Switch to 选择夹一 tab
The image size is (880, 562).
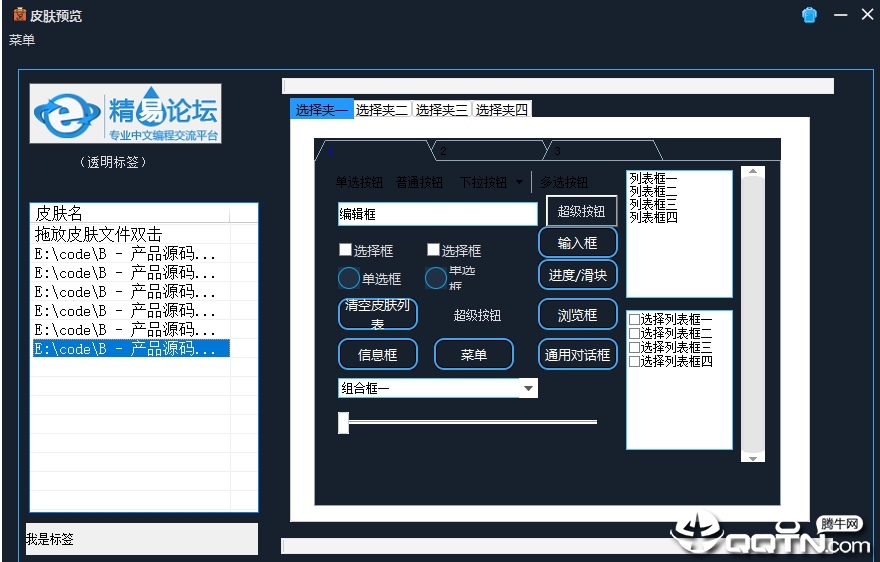pos(322,109)
